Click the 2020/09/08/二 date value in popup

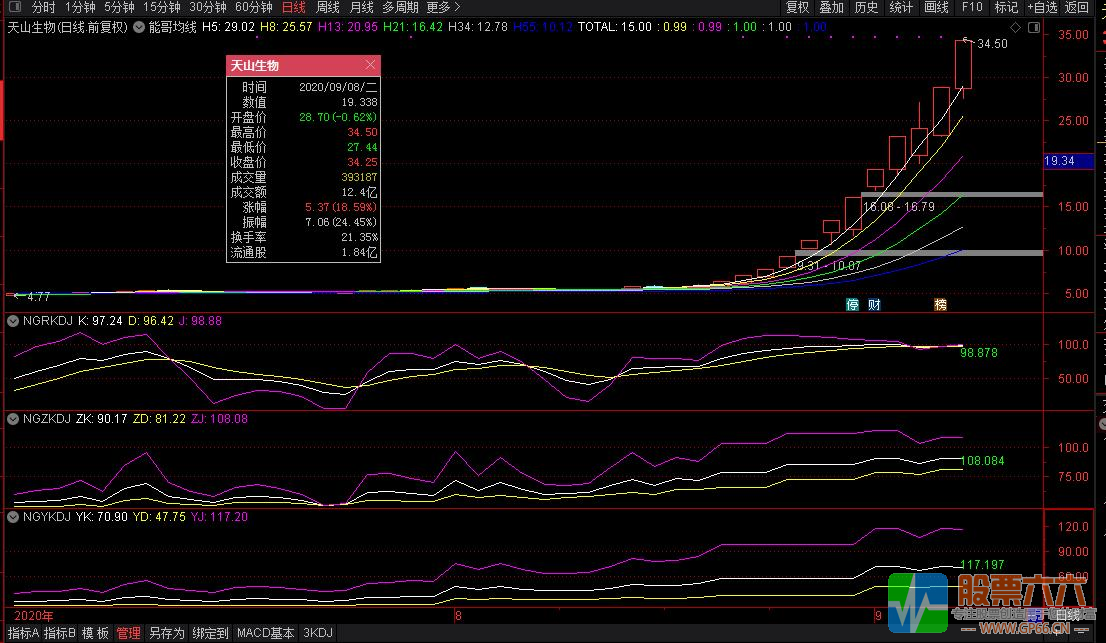pyautogui.click(x=338, y=87)
